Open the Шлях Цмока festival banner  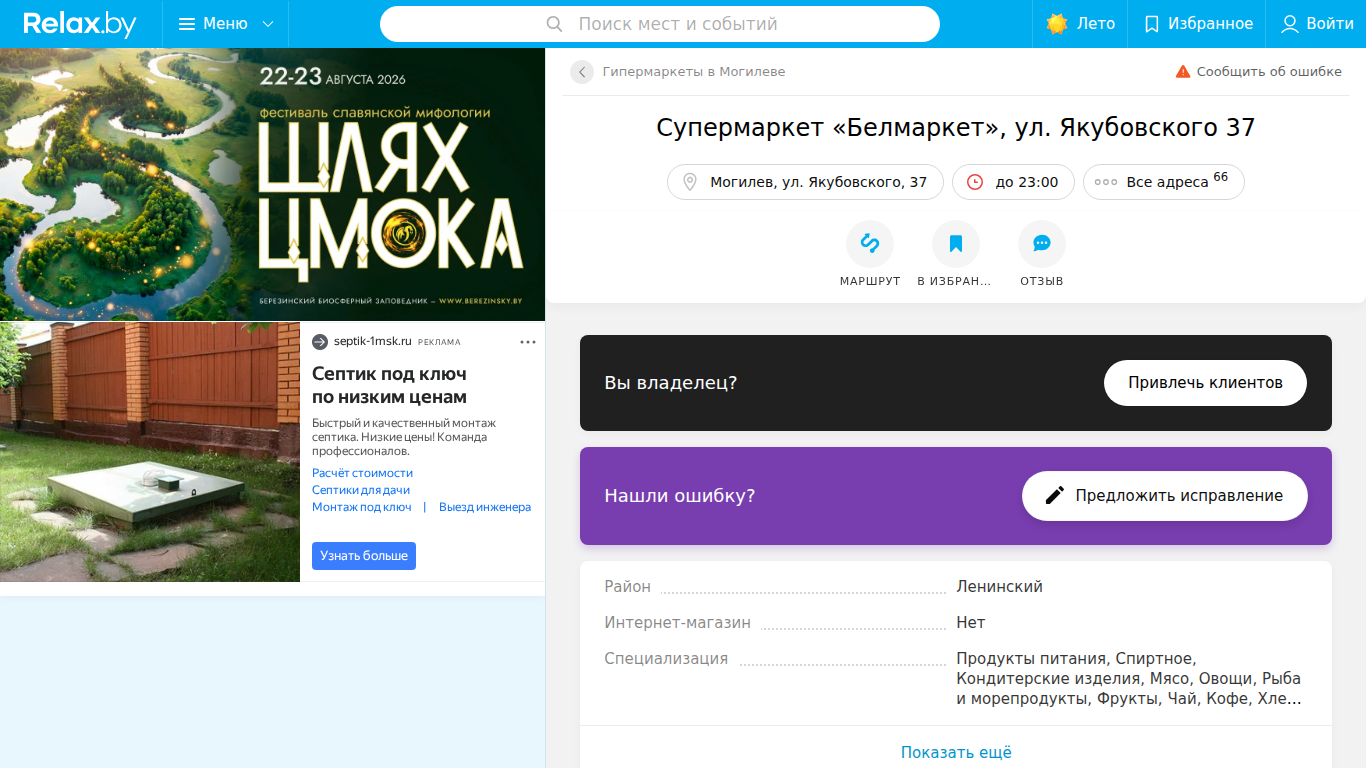coord(272,185)
